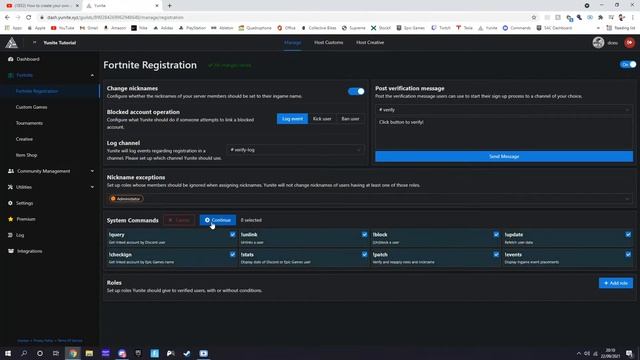Click the user avatar picture

click(x=598, y=42)
